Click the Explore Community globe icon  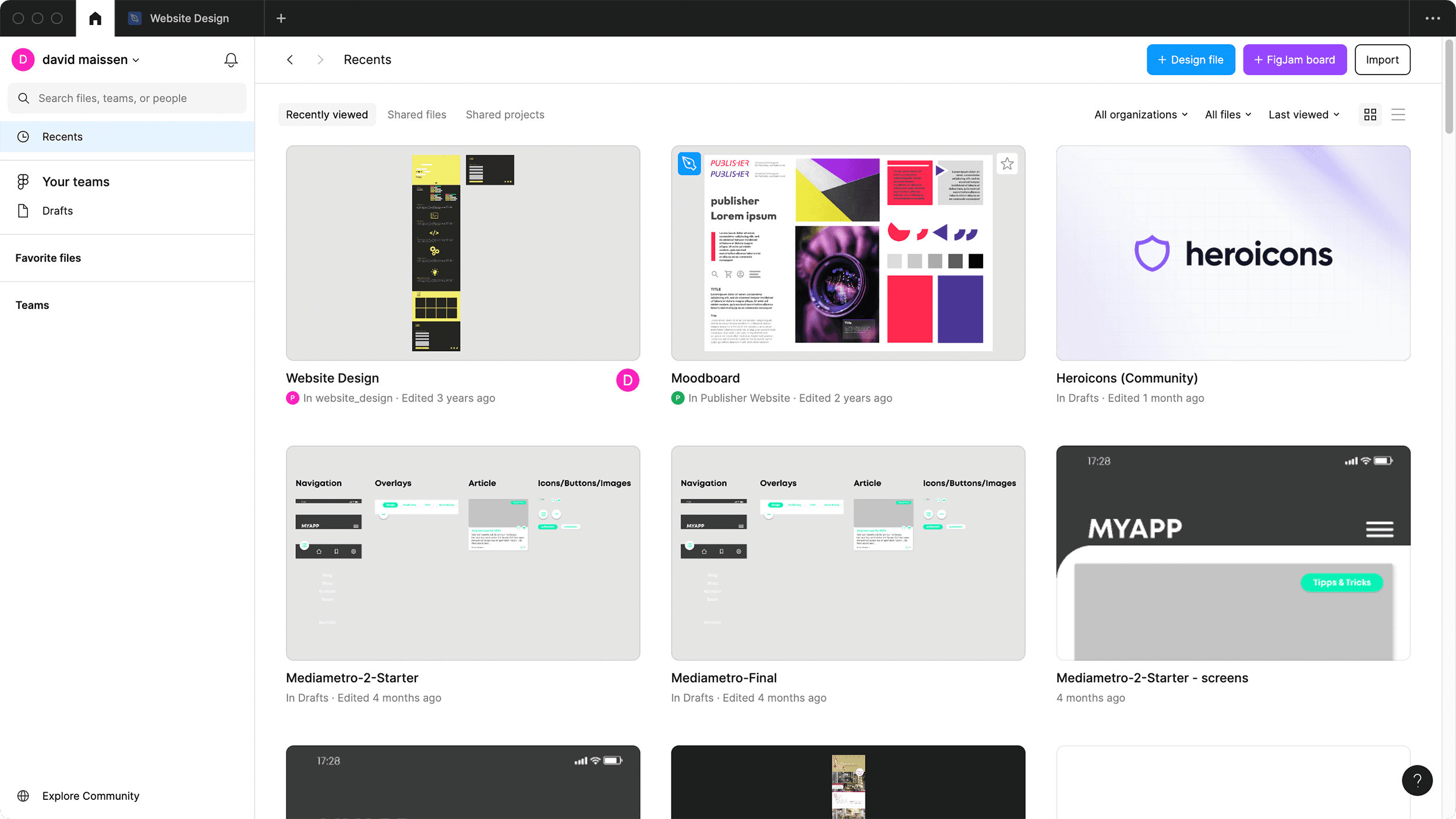tap(23, 796)
